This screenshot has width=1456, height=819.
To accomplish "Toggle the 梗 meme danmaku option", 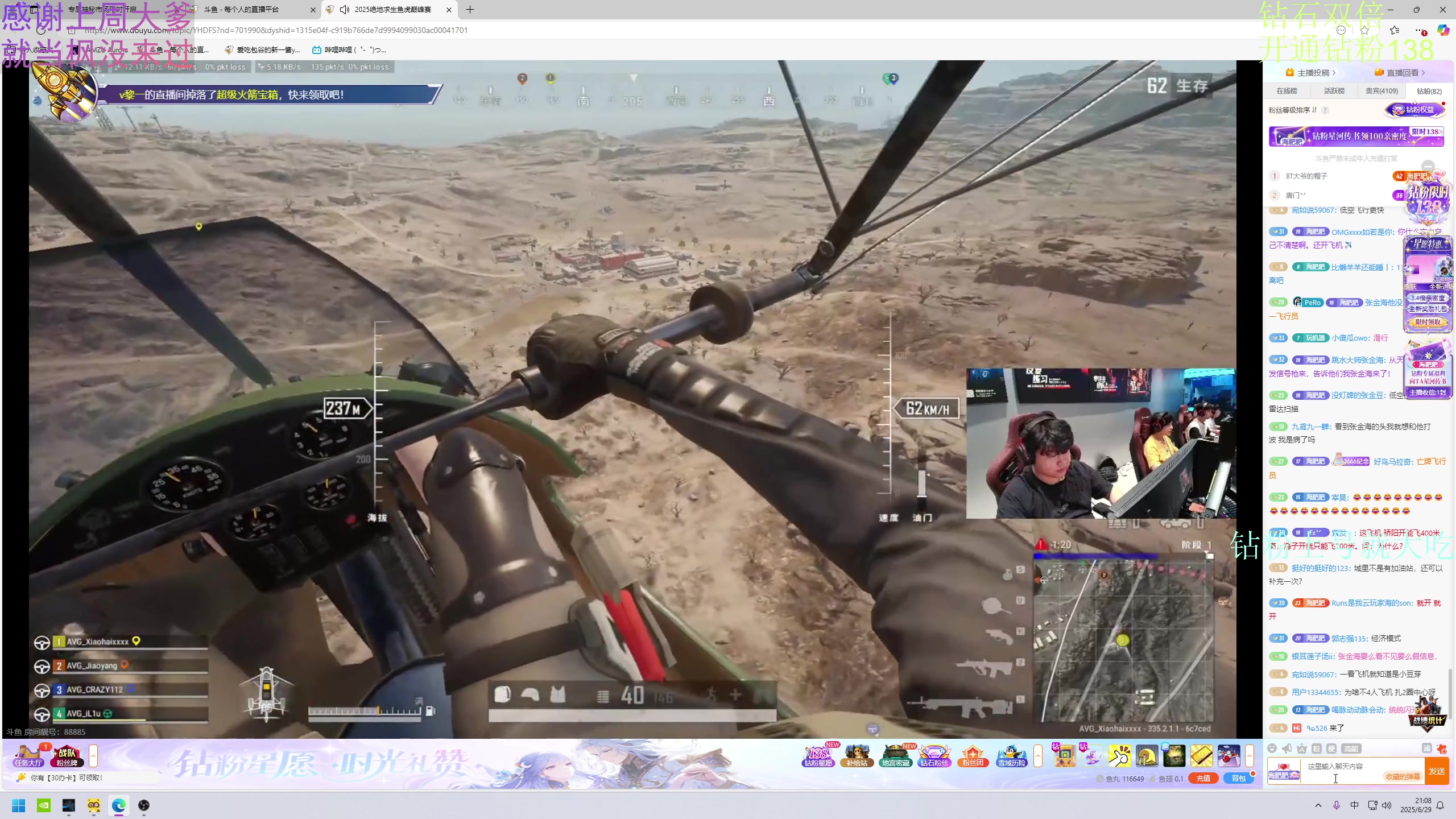I will pyautogui.click(x=1331, y=748).
